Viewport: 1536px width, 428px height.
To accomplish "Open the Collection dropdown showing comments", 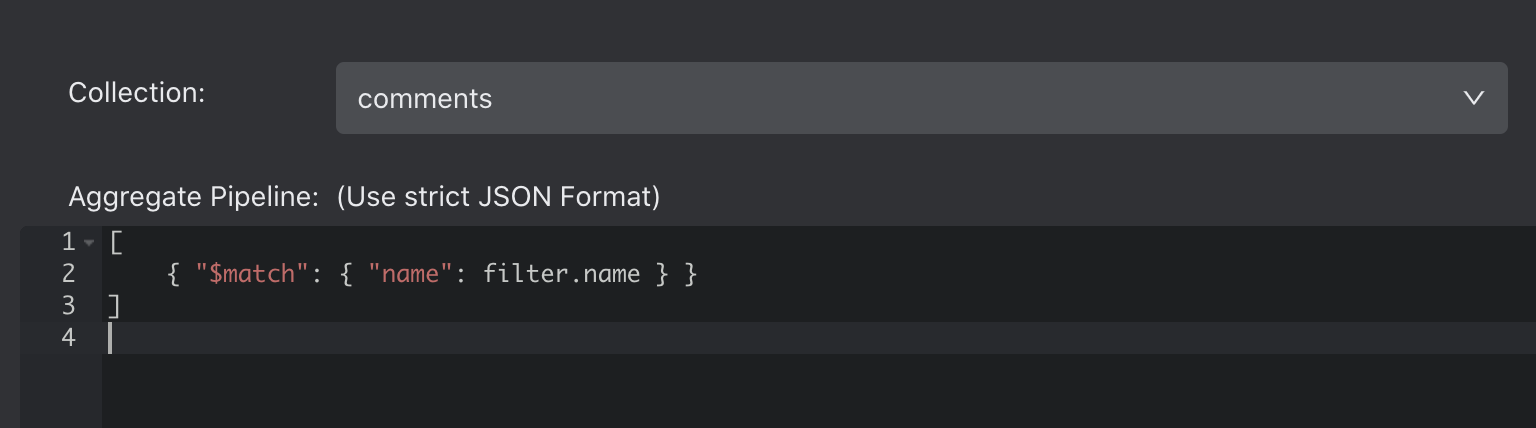I will coord(921,98).
